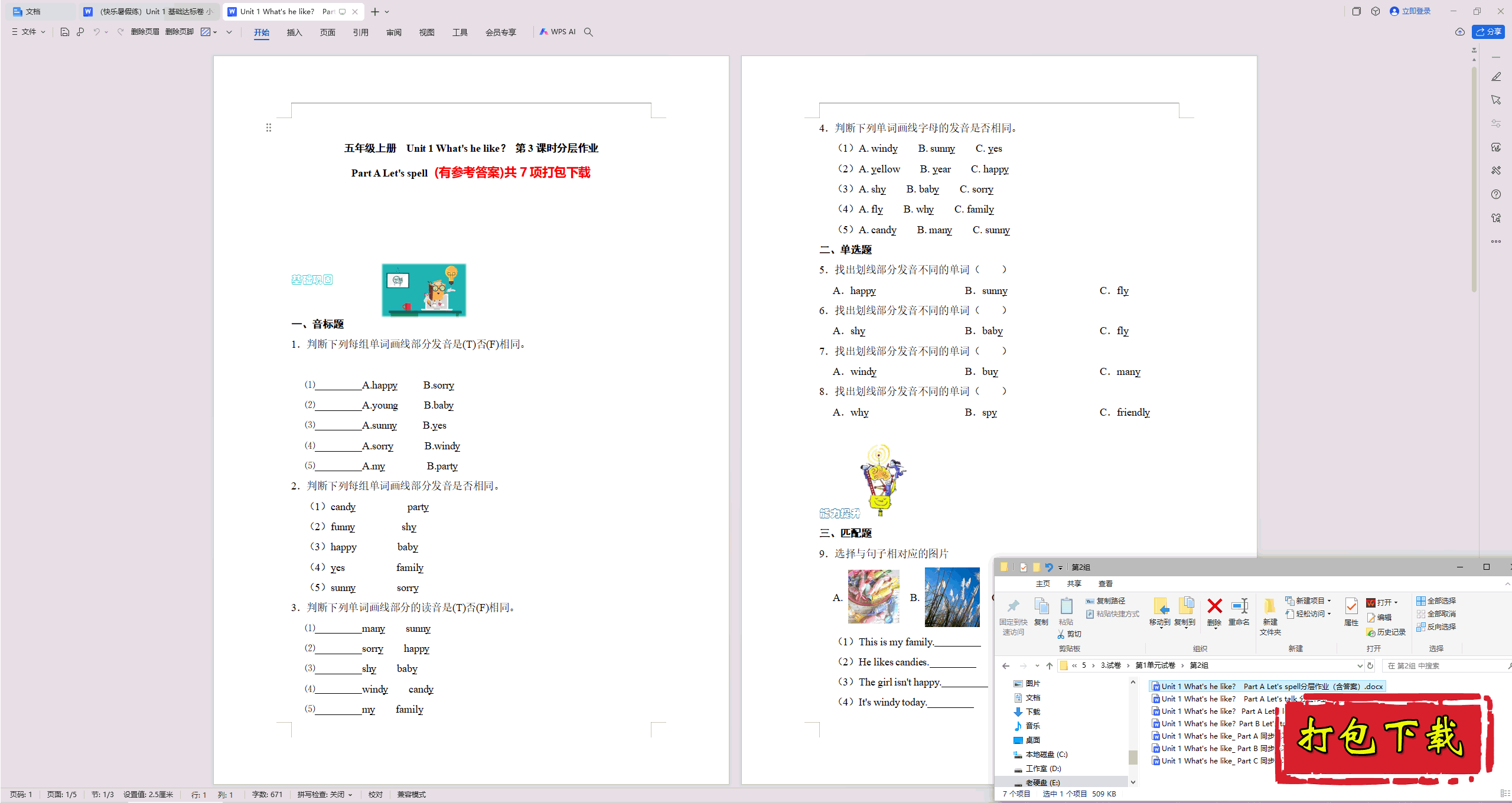The image size is (1512, 803).
Task: Click 历史记录 in Explorer ribbon
Action: click(1386, 632)
